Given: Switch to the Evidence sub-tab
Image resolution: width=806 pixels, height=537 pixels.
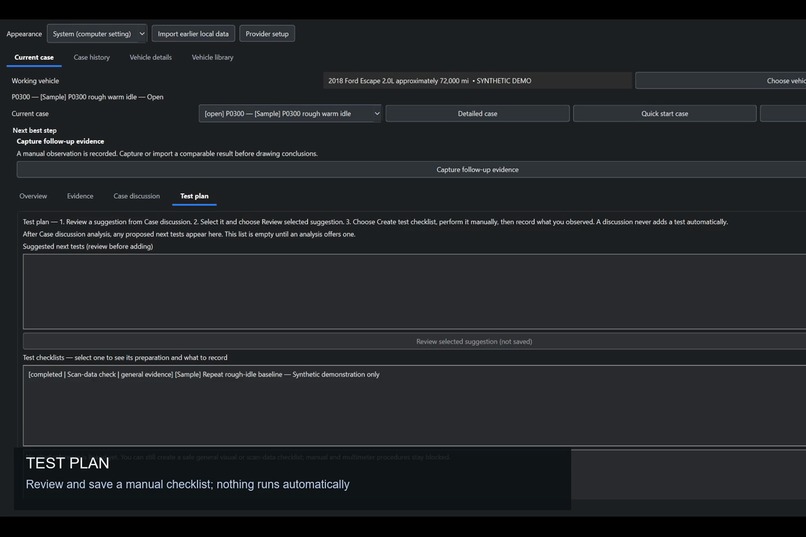Looking at the screenshot, I should 80,196.
